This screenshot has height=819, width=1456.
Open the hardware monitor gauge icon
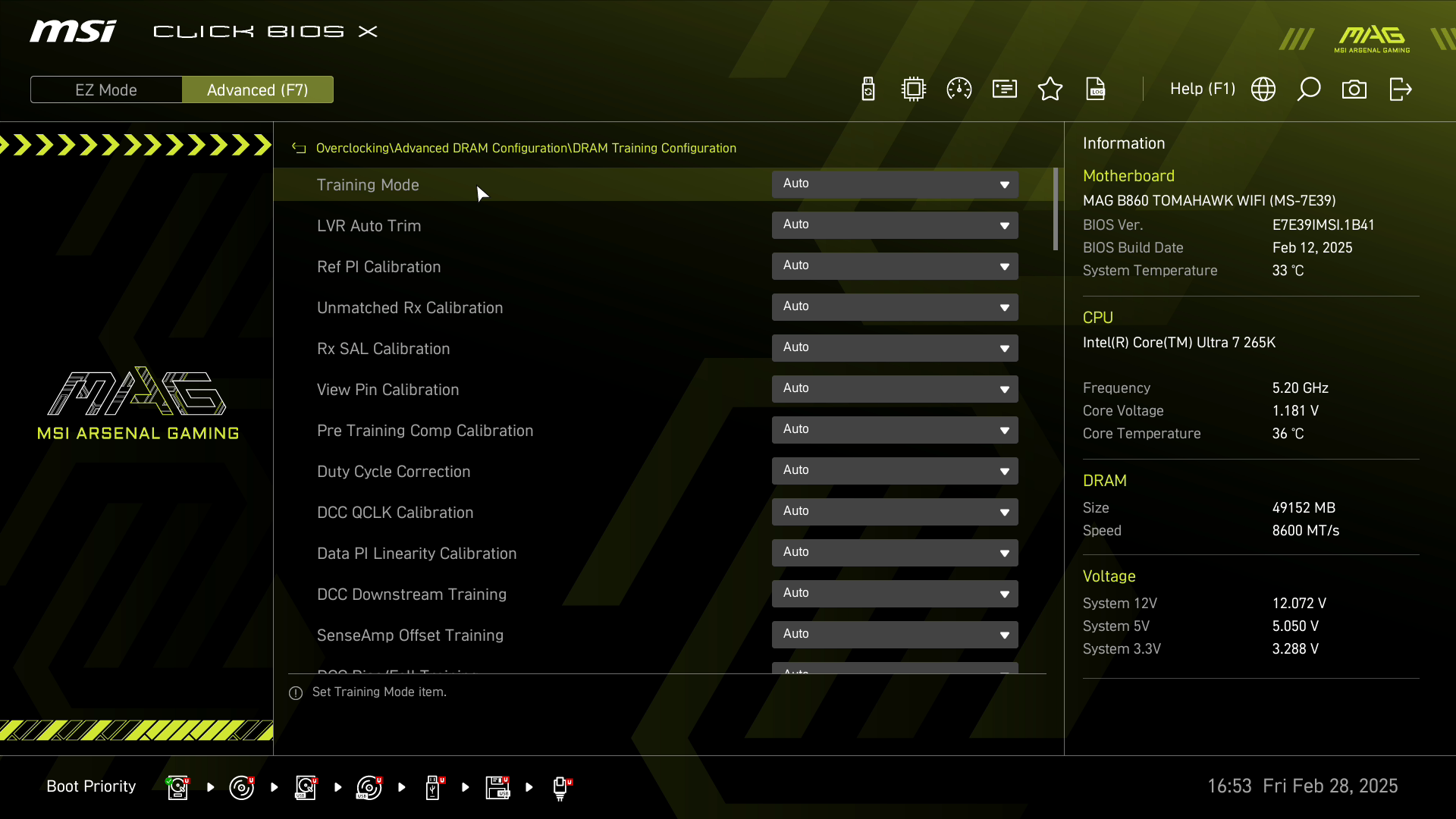coord(959,89)
